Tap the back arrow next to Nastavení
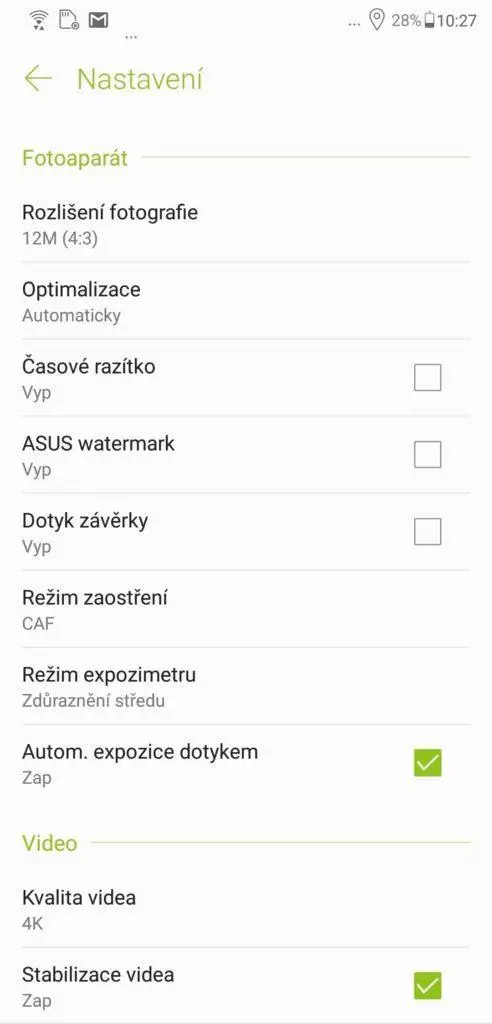The height and width of the screenshot is (1024, 492). [38, 79]
